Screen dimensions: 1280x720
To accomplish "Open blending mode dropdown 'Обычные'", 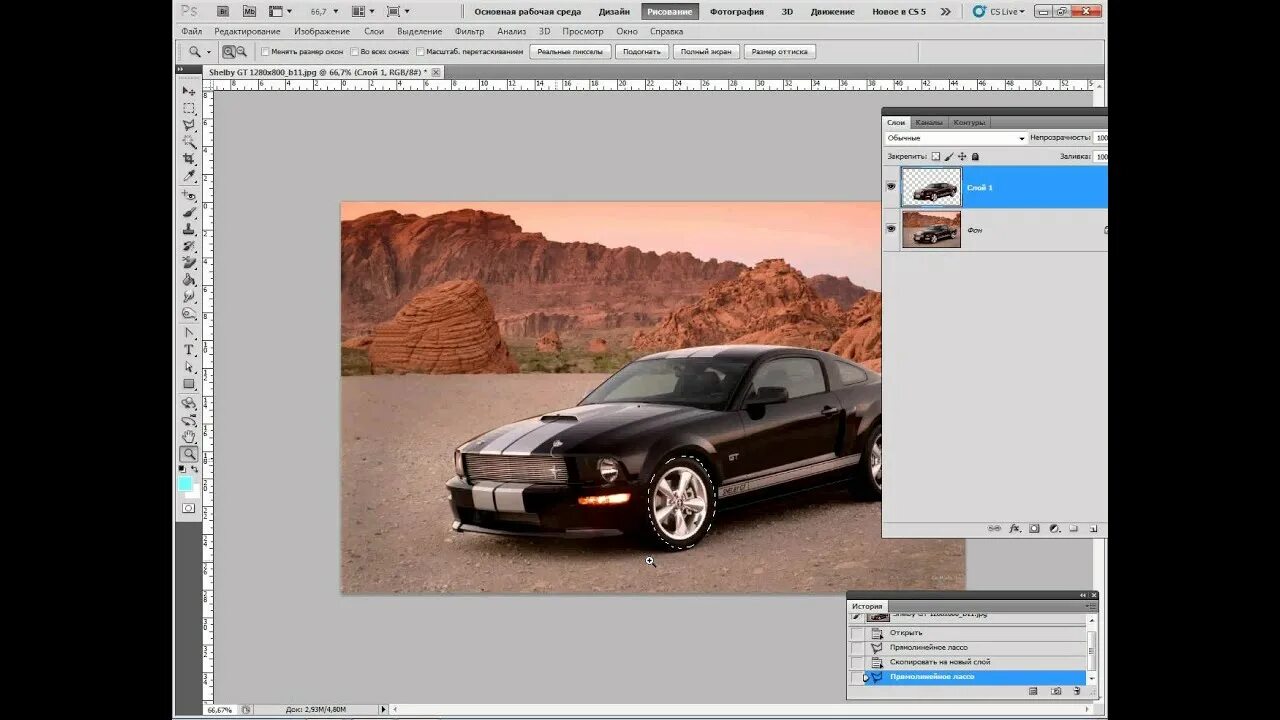I will [x=956, y=138].
